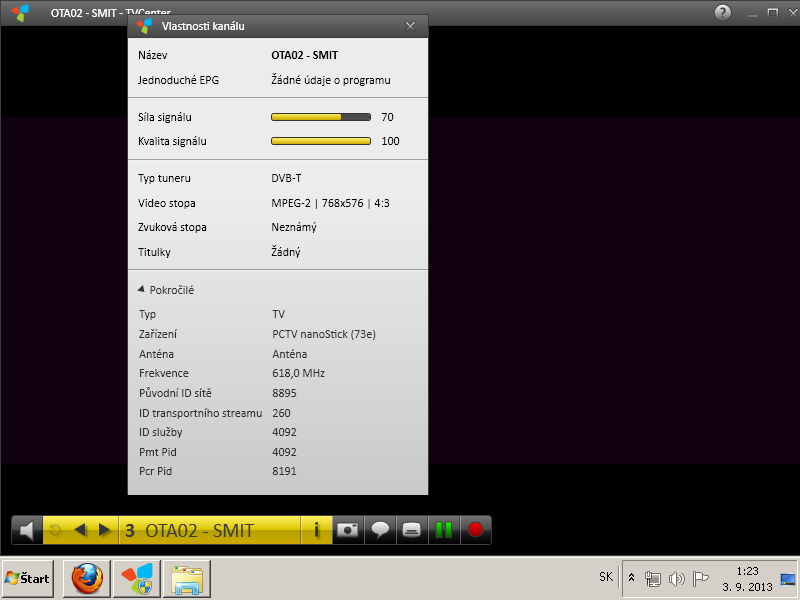Collapse the Pokročilé section

coord(142,290)
